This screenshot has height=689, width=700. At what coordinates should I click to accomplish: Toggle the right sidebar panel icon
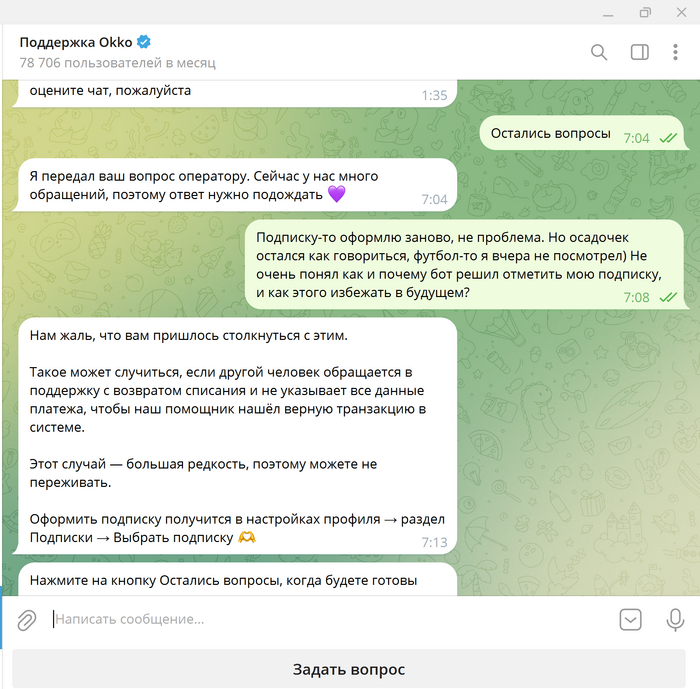pyautogui.click(x=639, y=52)
